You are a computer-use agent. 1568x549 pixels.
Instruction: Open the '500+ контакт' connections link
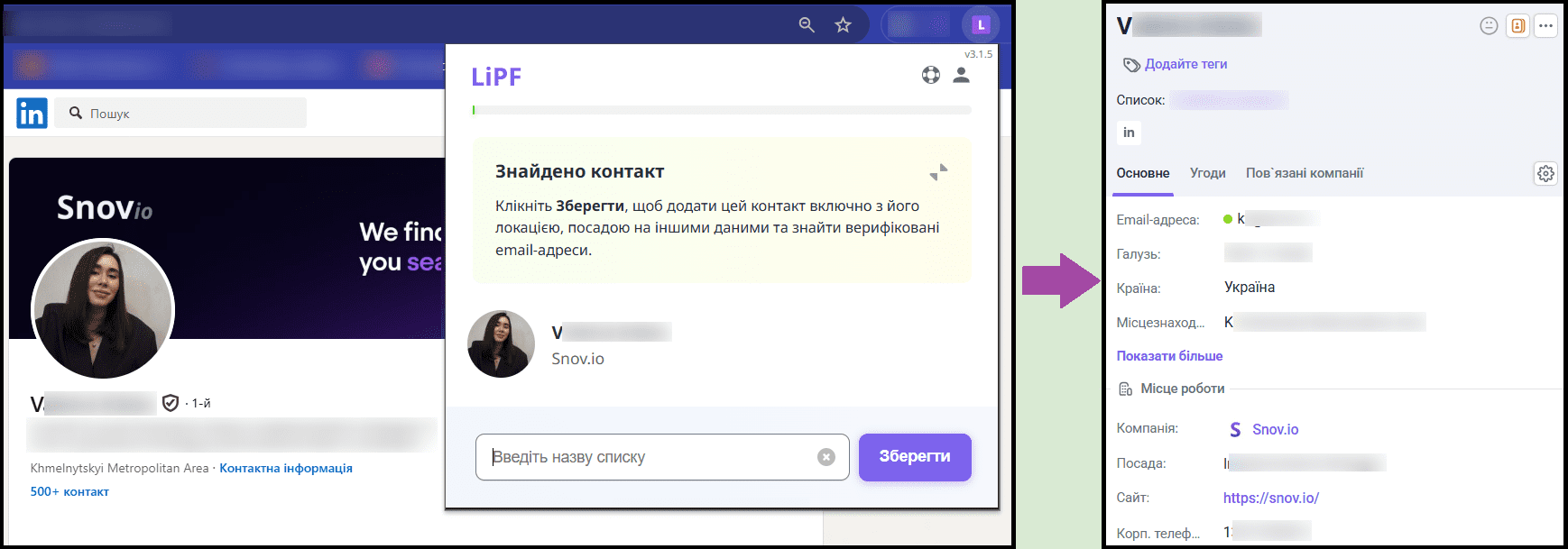pos(69,491)
